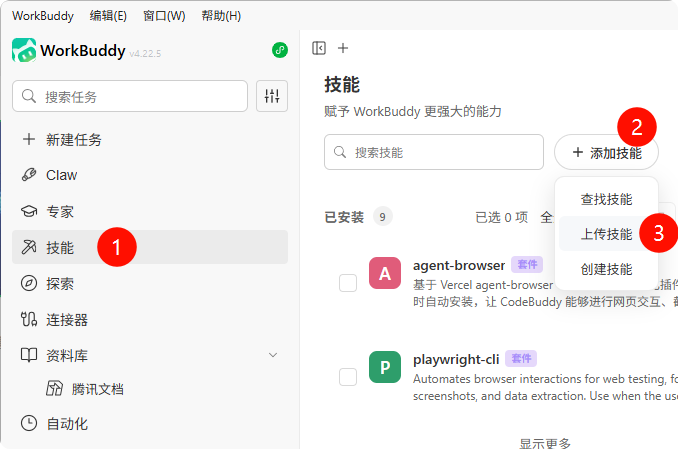Click the agent-browser skill name
Image resolution: width=678 pixels, height=449 pixels.
(x=459, y=265)
